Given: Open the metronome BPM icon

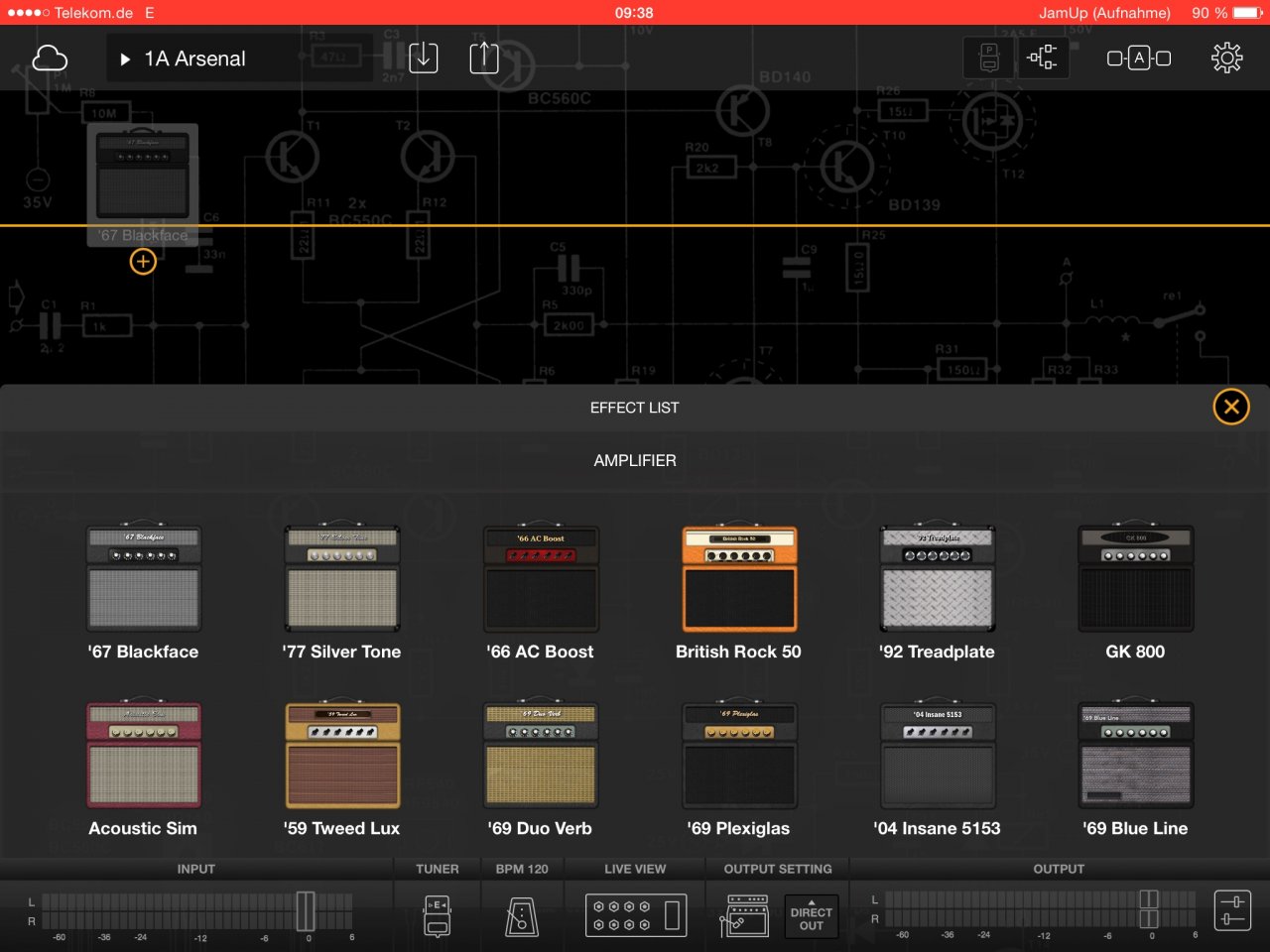Looking at the screenshot, I should 522,916.
